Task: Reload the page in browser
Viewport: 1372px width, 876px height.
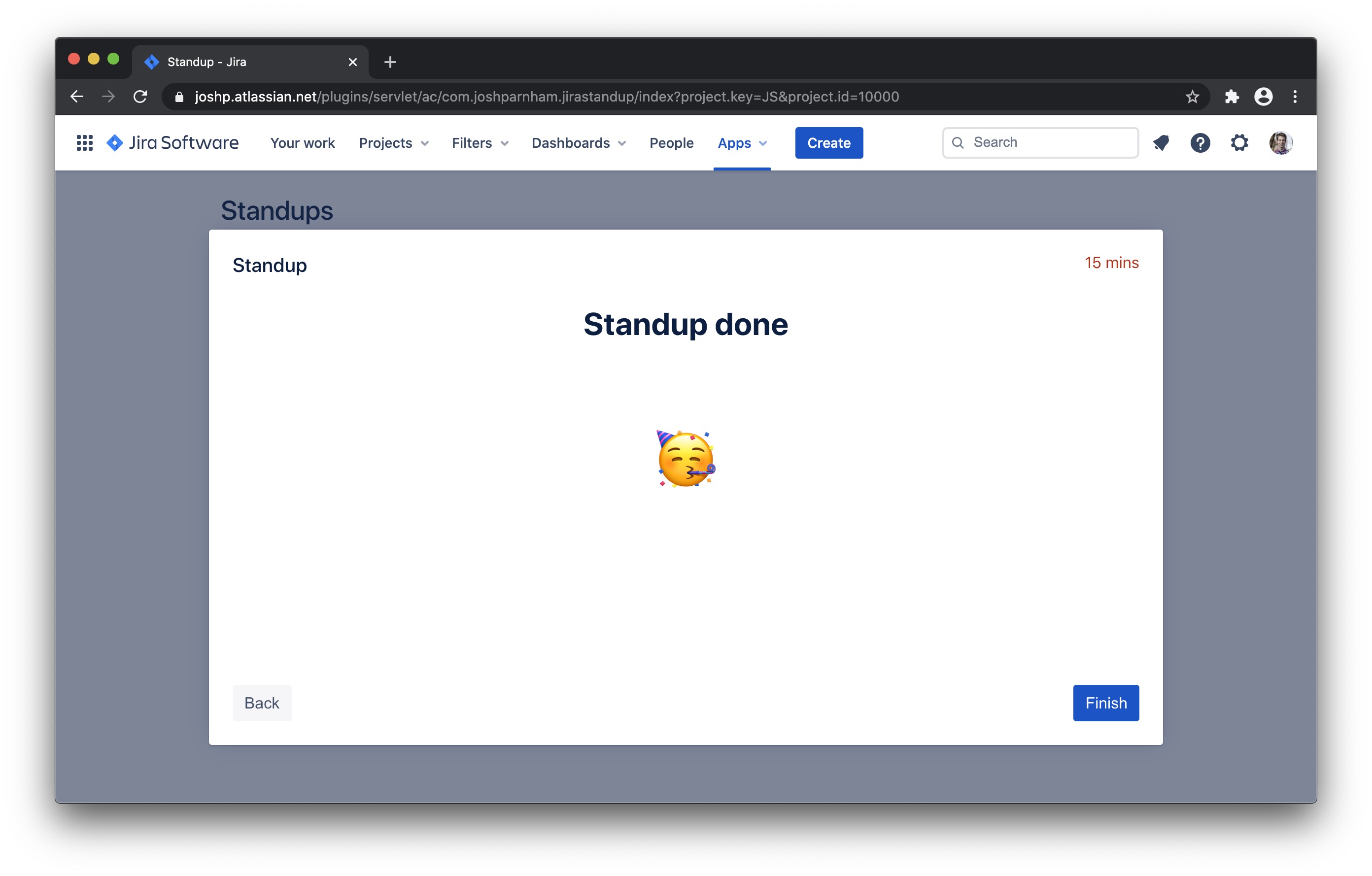Action: [140, 97]
